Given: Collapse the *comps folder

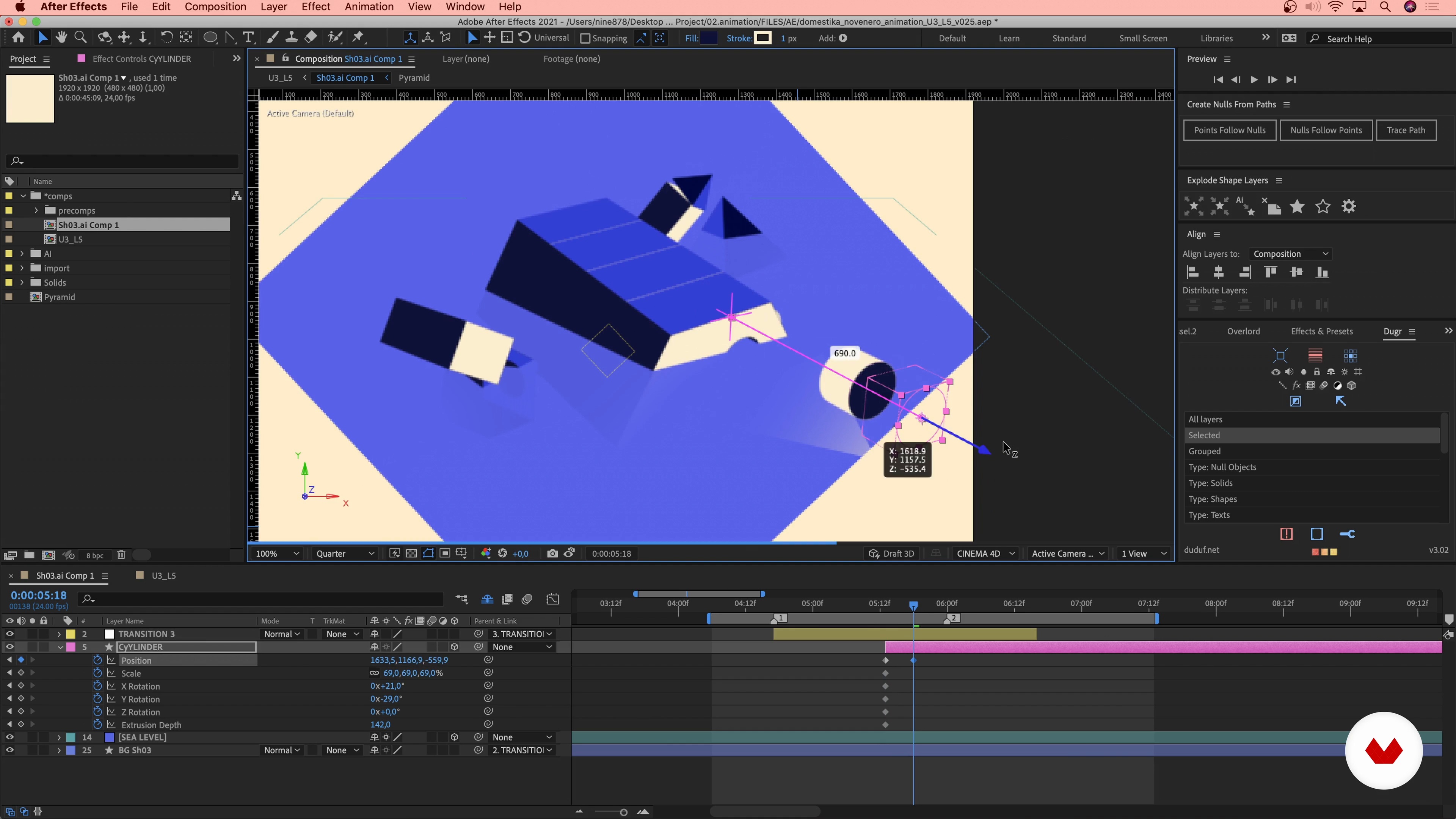Looking at the screenshot, I should coord(23,196).
